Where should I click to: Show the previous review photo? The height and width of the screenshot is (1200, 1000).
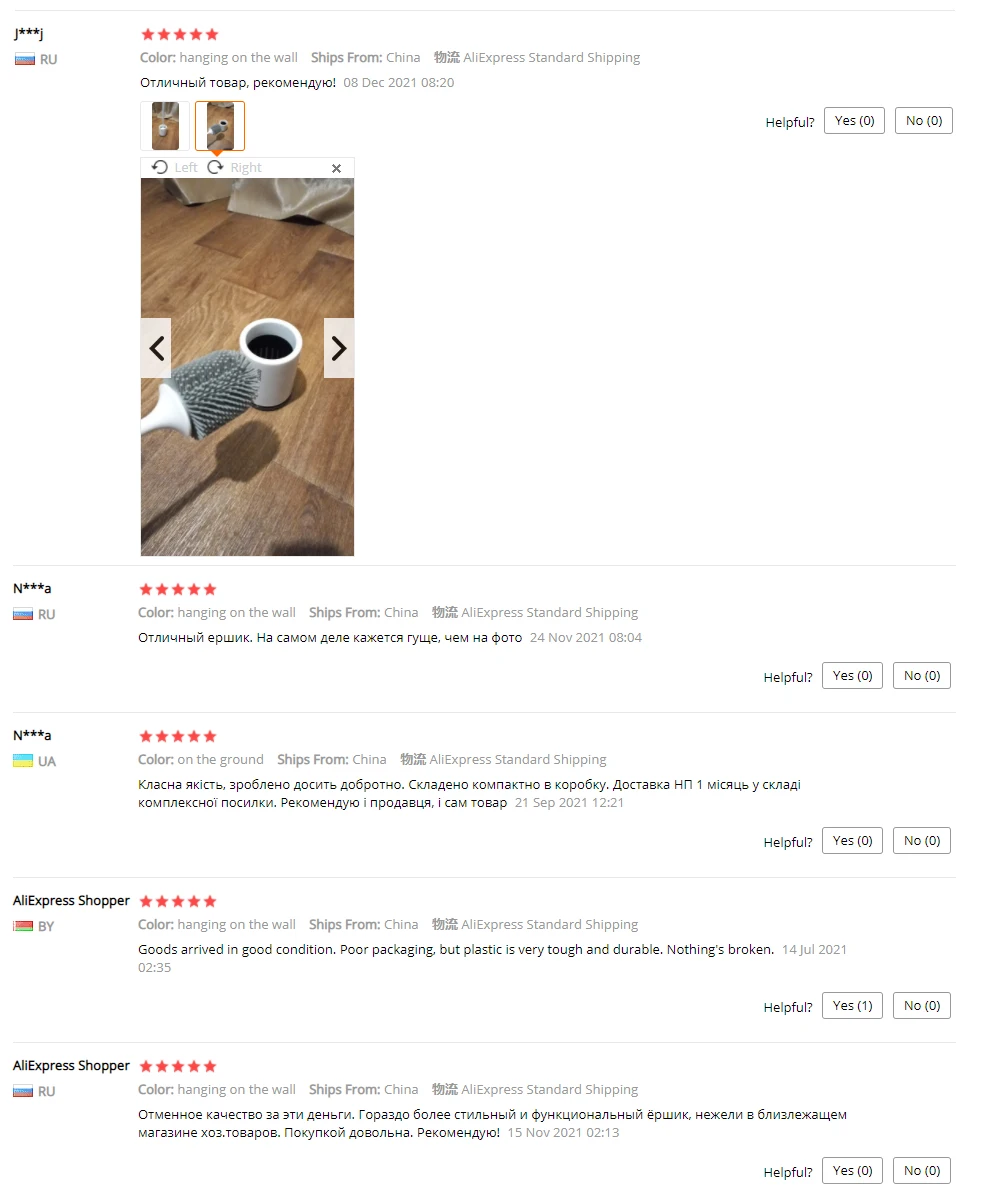click(156, 348)
